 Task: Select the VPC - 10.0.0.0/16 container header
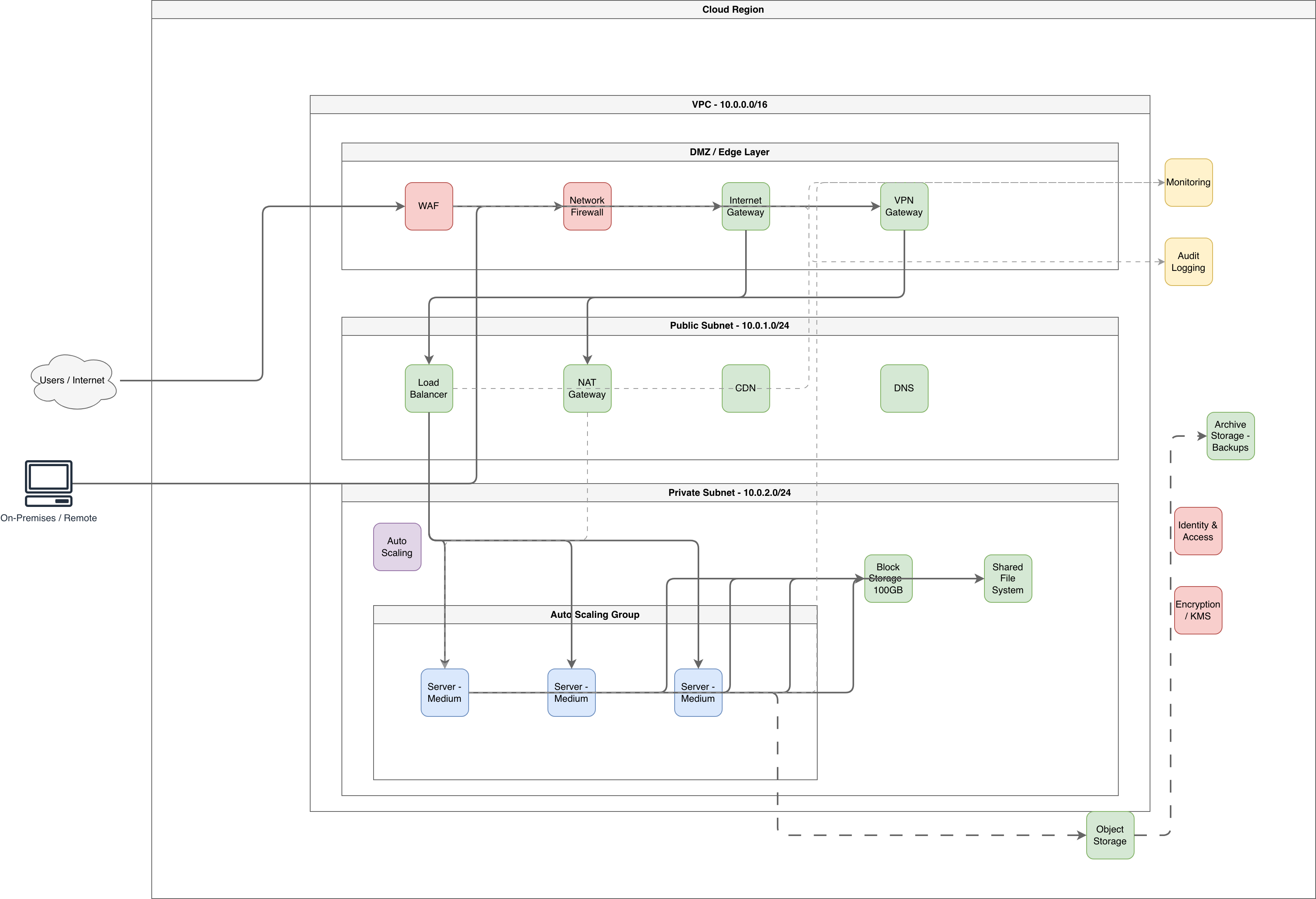(730, 105)
